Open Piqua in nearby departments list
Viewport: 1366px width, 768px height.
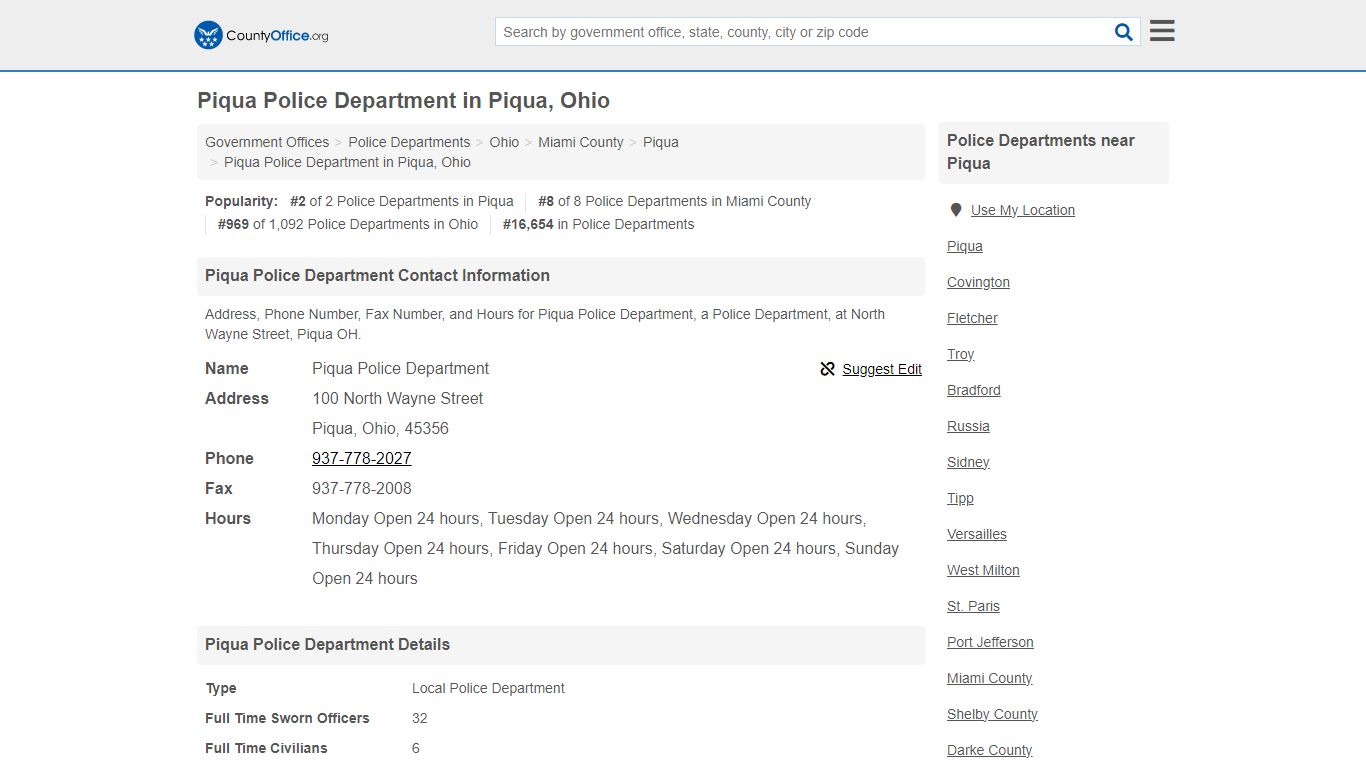[965, 246]
